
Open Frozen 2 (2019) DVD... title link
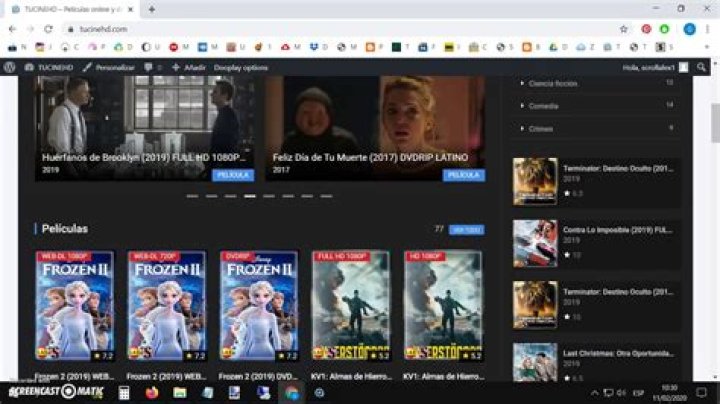click(x=259, y=376)
